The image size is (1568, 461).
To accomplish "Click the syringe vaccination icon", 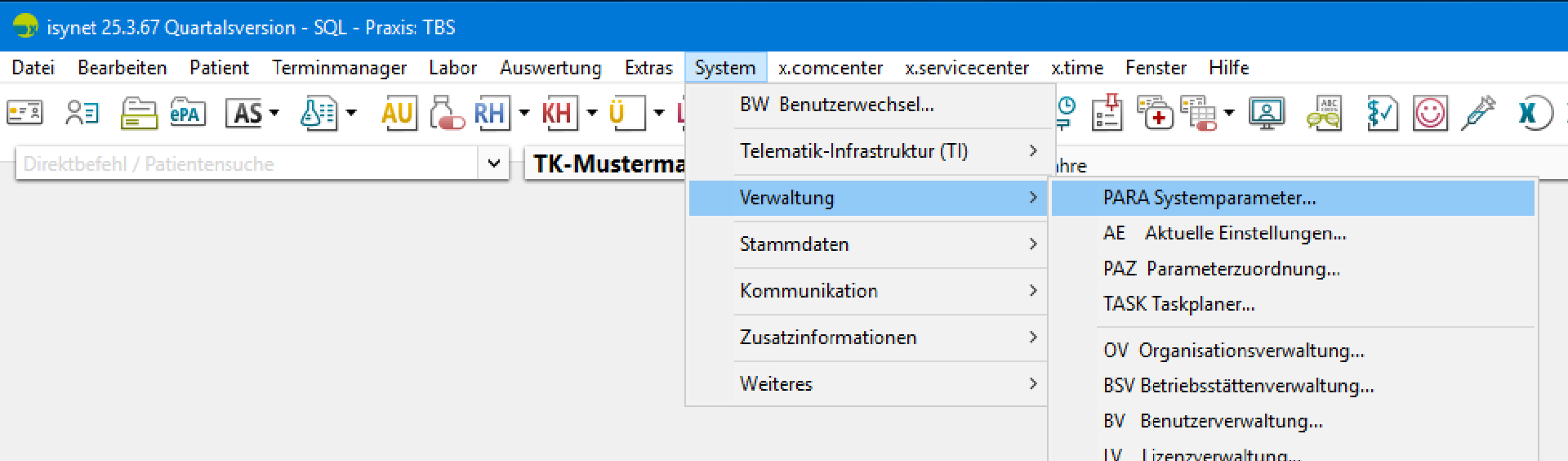I will (1479, 113).
